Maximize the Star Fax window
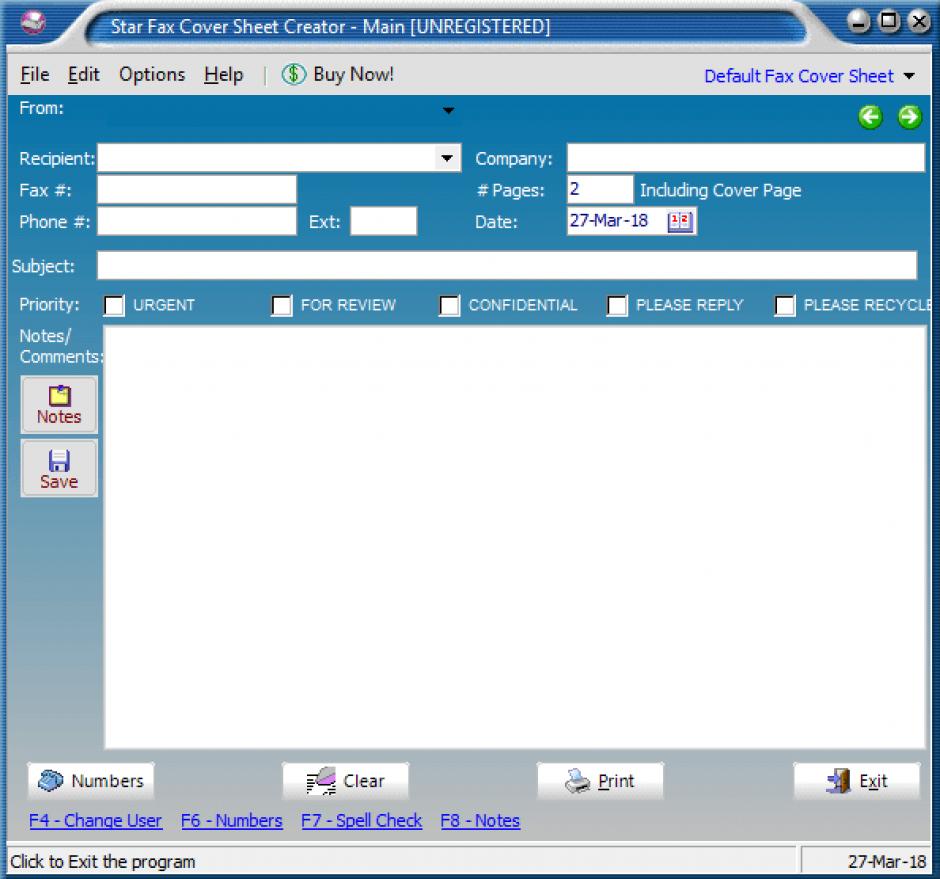Screen dimensions: 940x879 [x=889, y=22]
